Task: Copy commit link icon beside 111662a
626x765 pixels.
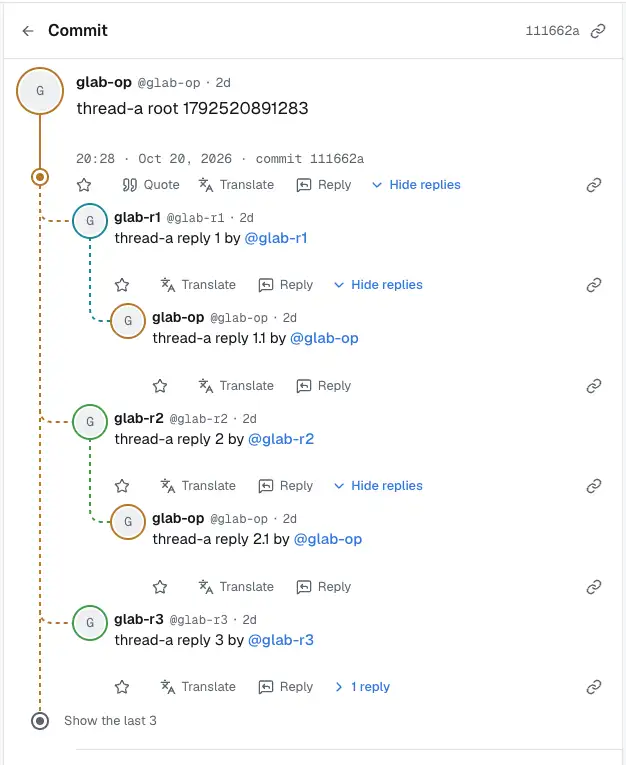Action: [x=598, y=31]
